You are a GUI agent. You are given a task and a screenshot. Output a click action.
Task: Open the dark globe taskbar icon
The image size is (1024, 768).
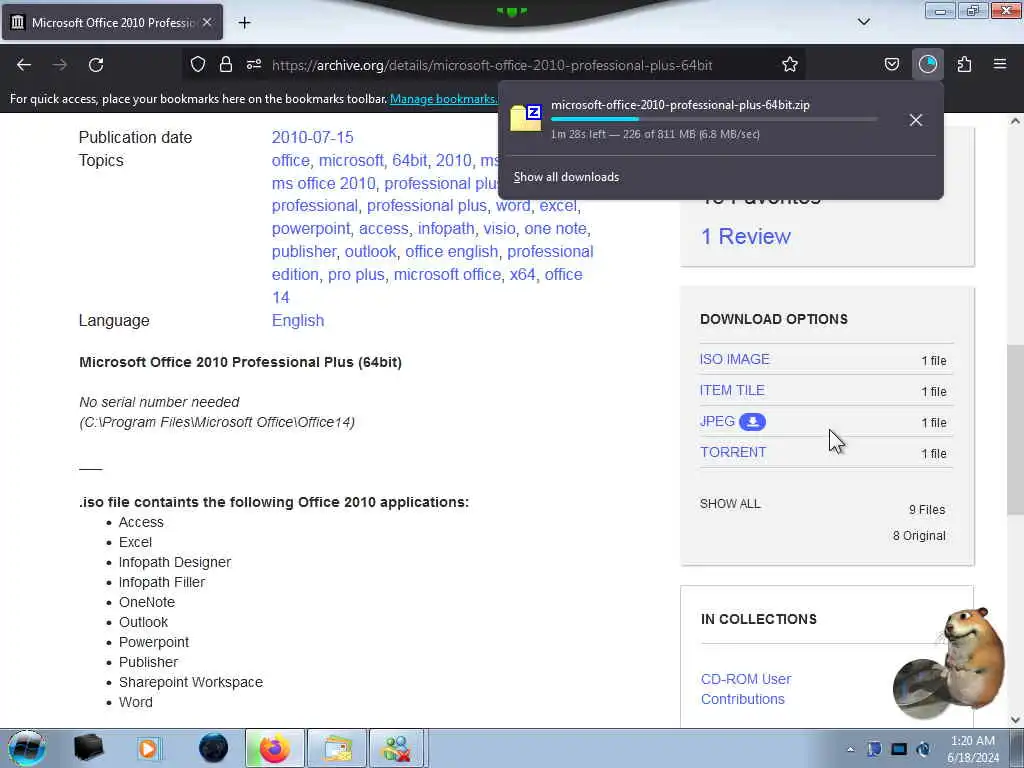click(x=213, y=748)
